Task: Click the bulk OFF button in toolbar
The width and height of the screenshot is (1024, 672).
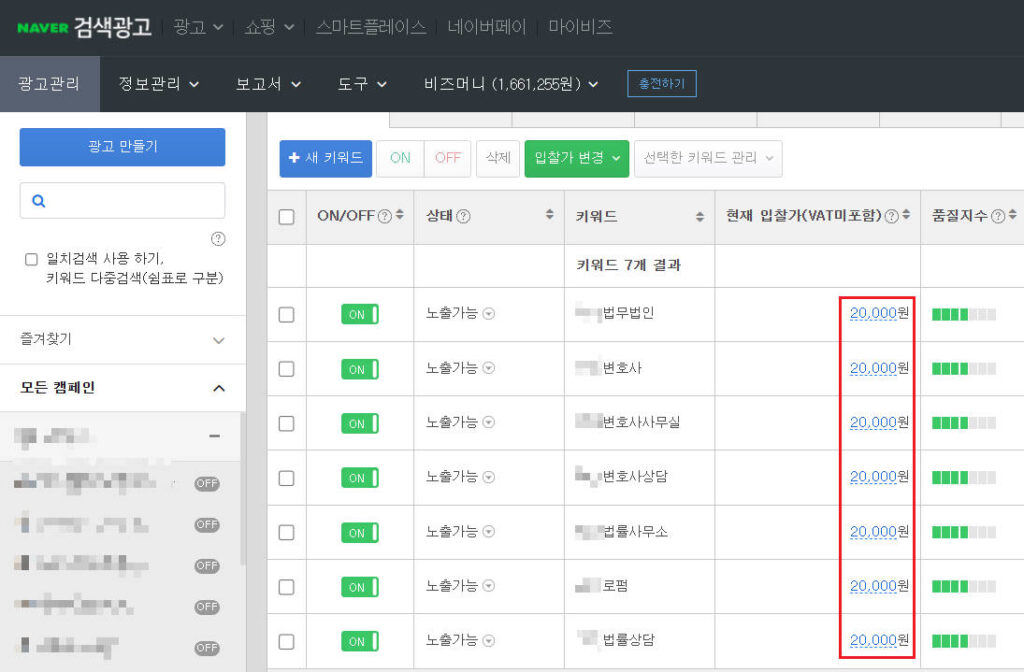Action: tap(447, 158)
